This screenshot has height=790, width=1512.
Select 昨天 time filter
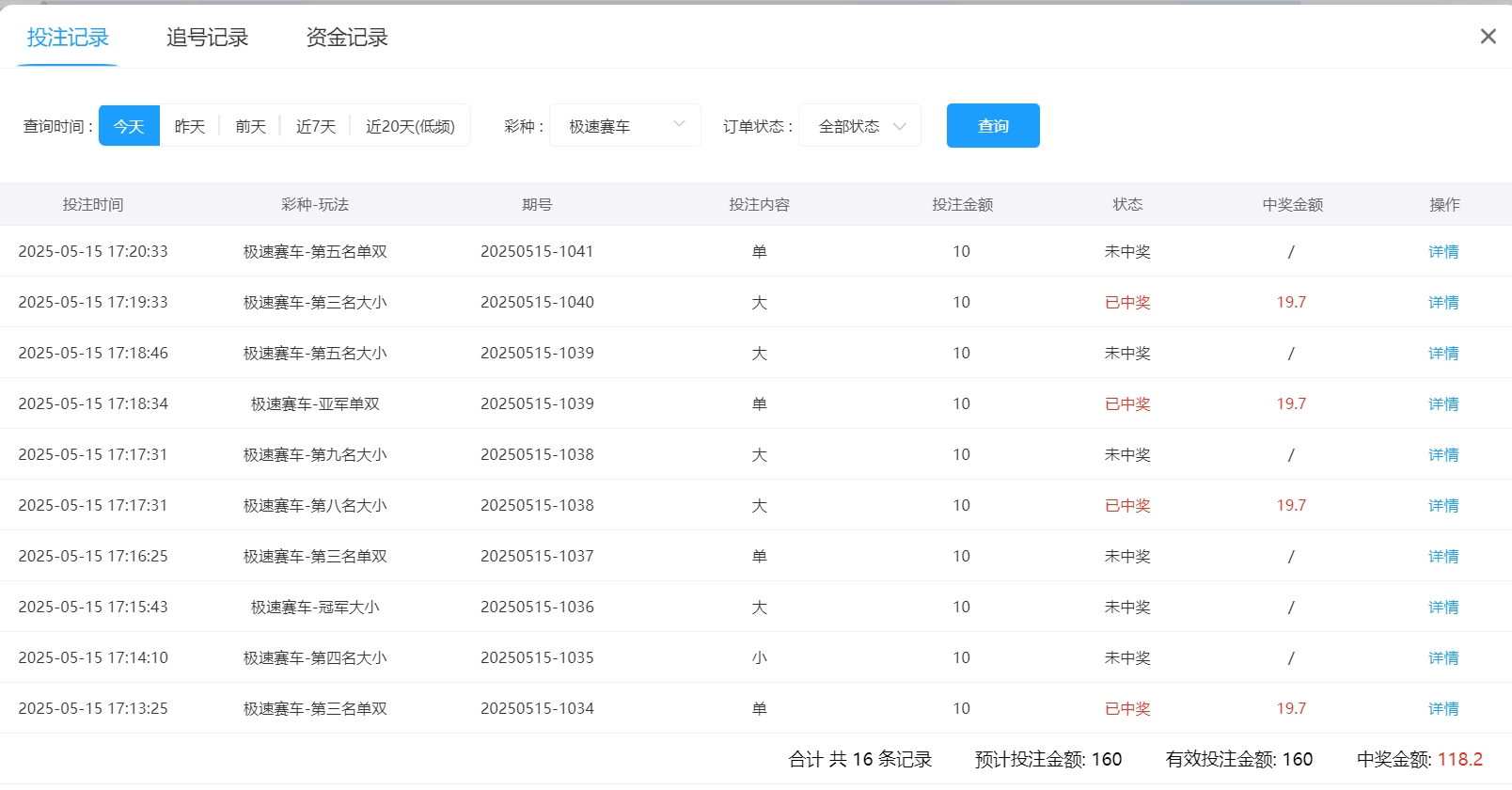[x=189, y=126]
